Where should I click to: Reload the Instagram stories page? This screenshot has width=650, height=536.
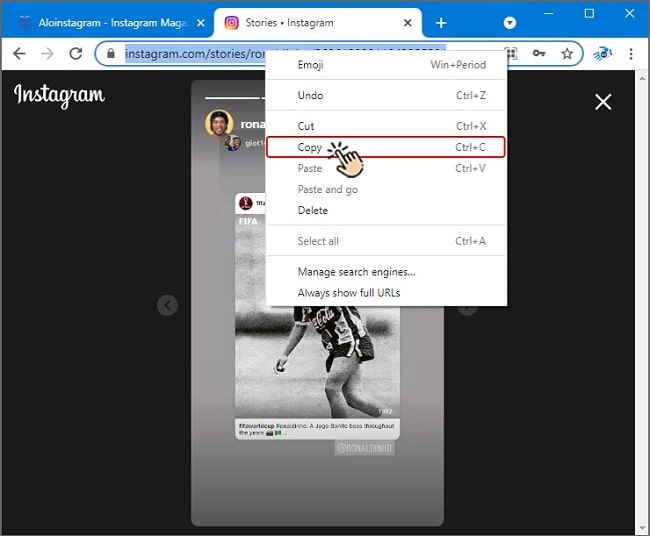76,53
